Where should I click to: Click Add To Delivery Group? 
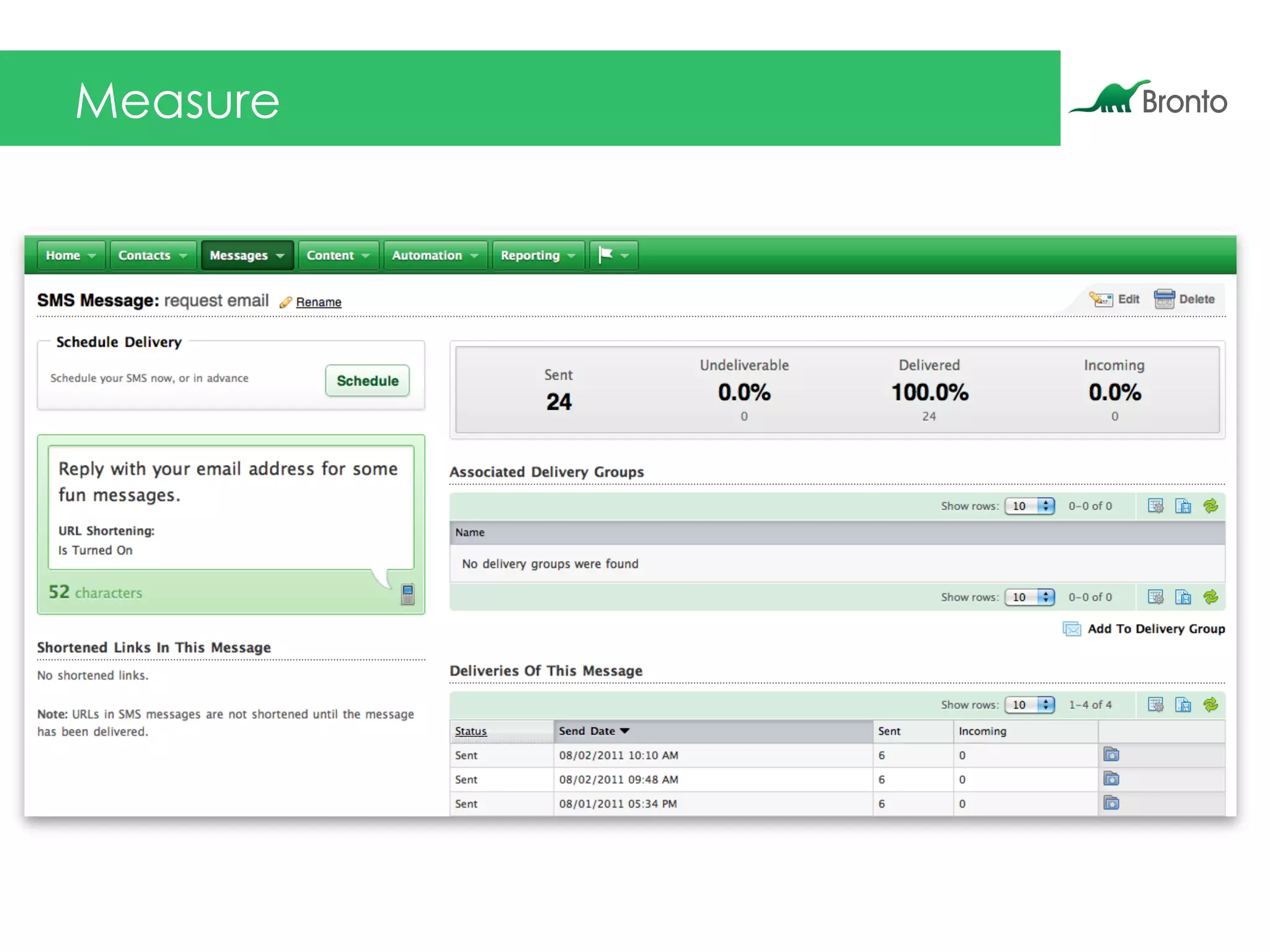coord(1155,628)
